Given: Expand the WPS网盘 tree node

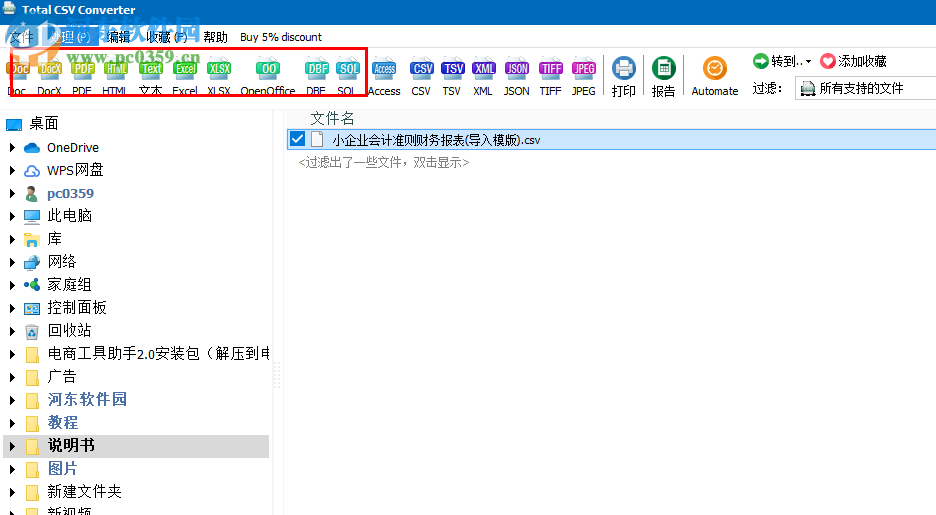Looking at the screenshot, I should click(x=13, y=170).
